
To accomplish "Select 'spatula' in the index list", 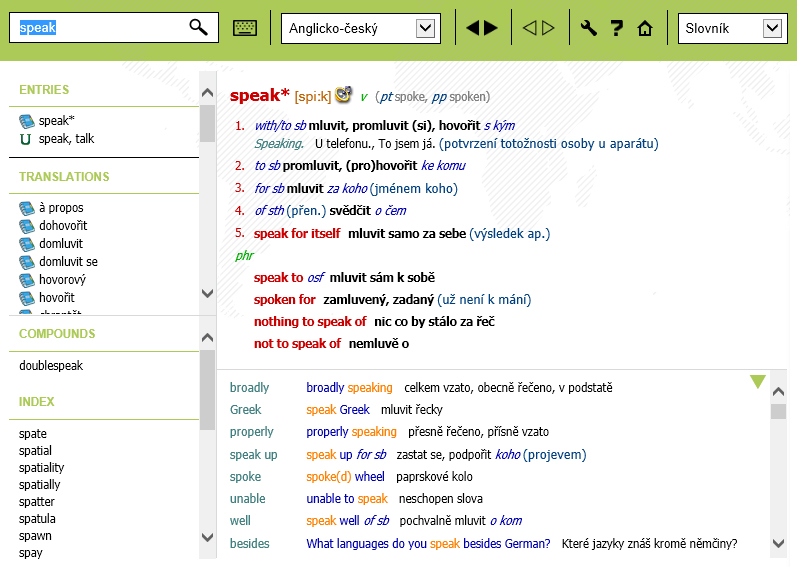I will point(38,519).
